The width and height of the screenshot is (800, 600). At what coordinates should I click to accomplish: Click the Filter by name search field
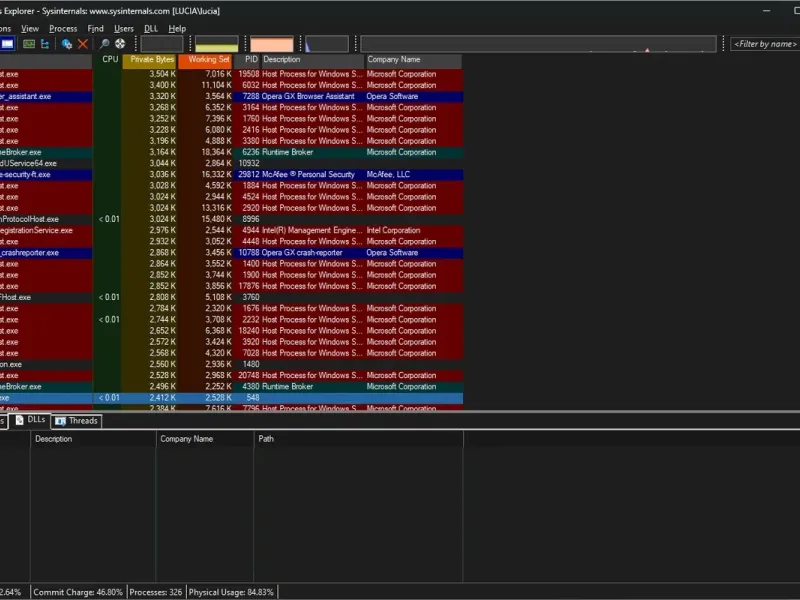(x=764, y=44)
